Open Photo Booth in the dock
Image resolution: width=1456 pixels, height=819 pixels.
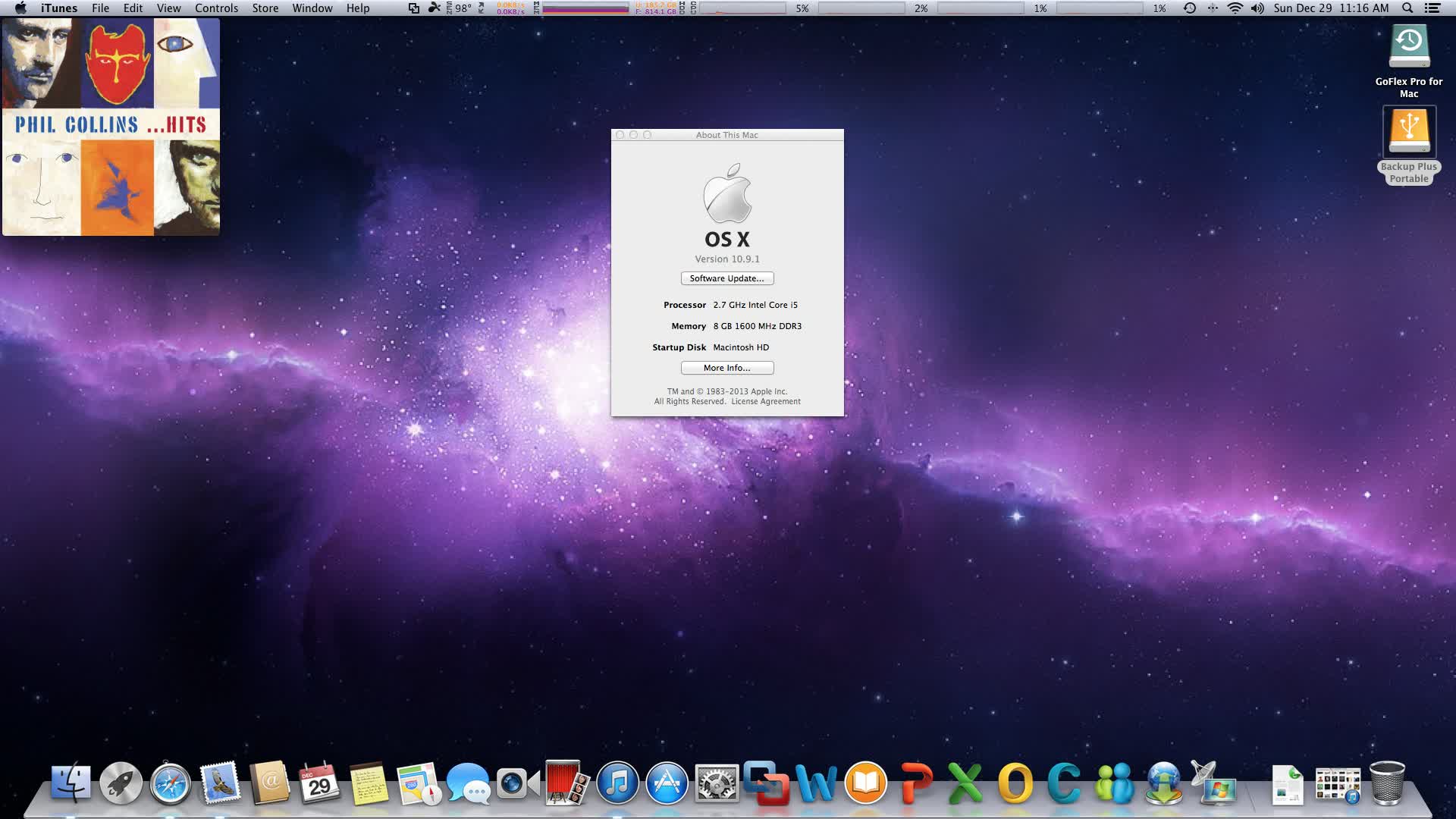(566, 783)
